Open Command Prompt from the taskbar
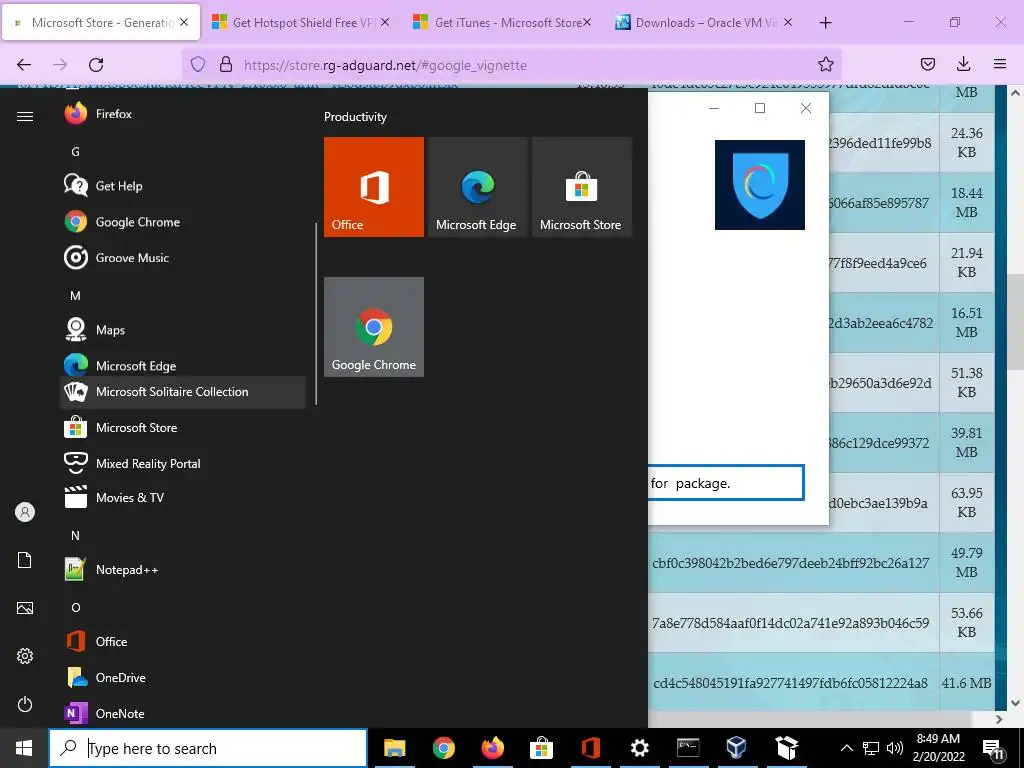1024x768 pixels. 688,748
